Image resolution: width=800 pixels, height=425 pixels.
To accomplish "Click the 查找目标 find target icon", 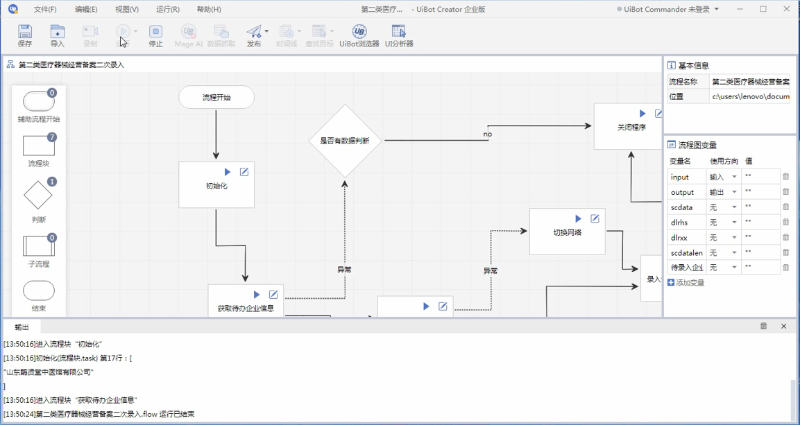I will coord(319,32).
